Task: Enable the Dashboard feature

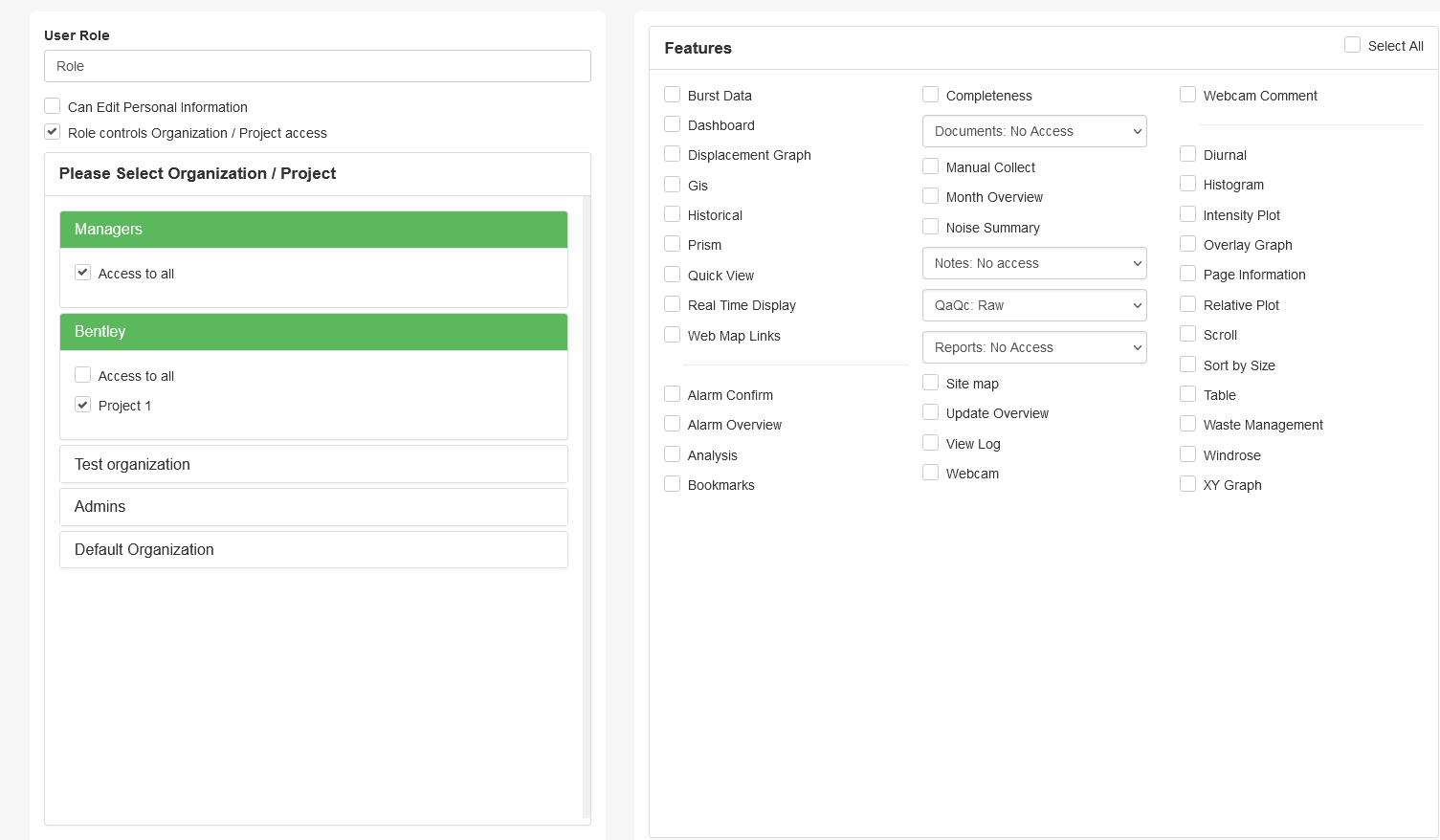Action: click(x=673, y=124)
